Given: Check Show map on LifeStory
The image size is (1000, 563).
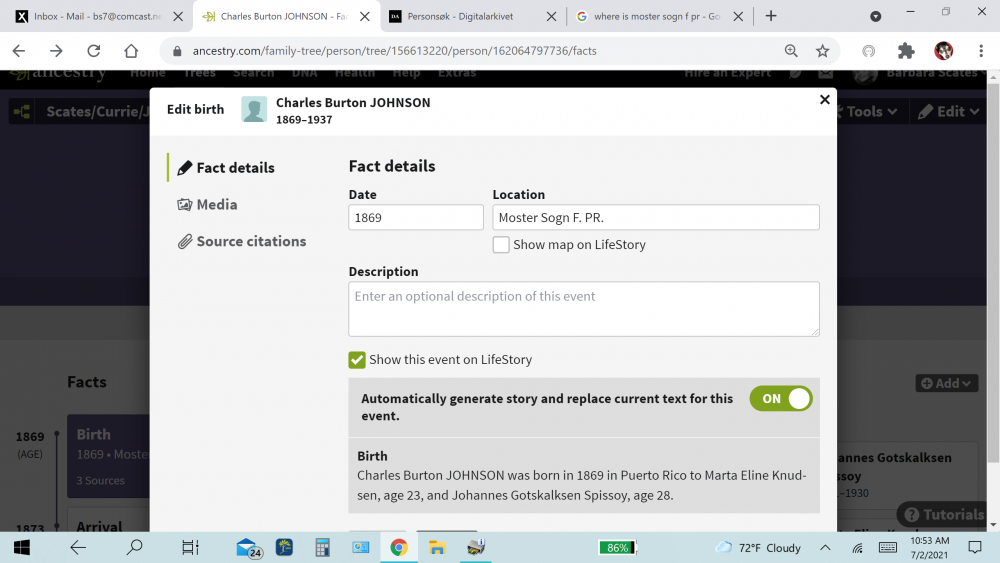Looking at the screenshot, I should (x=501, y=245).
